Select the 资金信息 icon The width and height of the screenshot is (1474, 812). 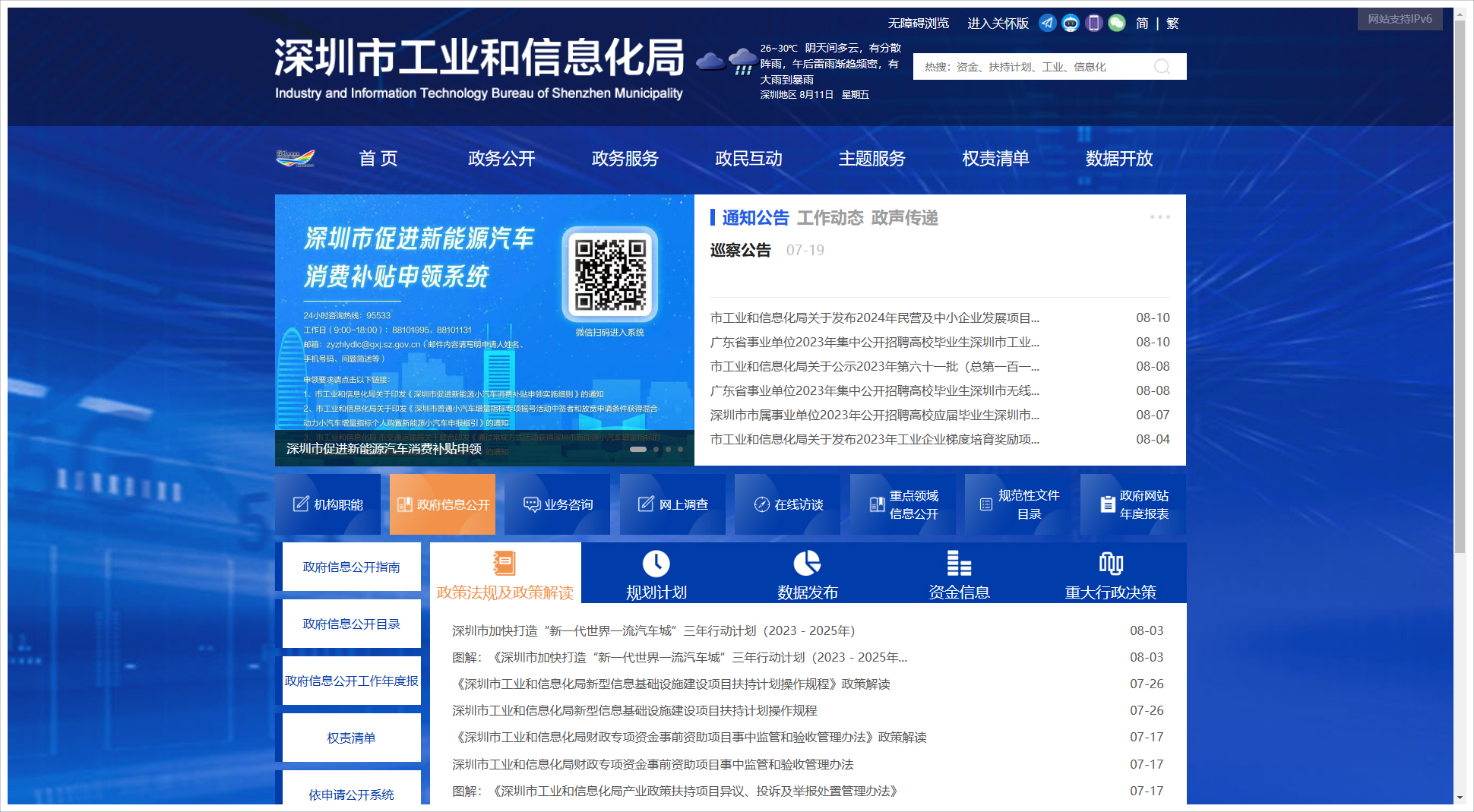(x=959, y=564)
